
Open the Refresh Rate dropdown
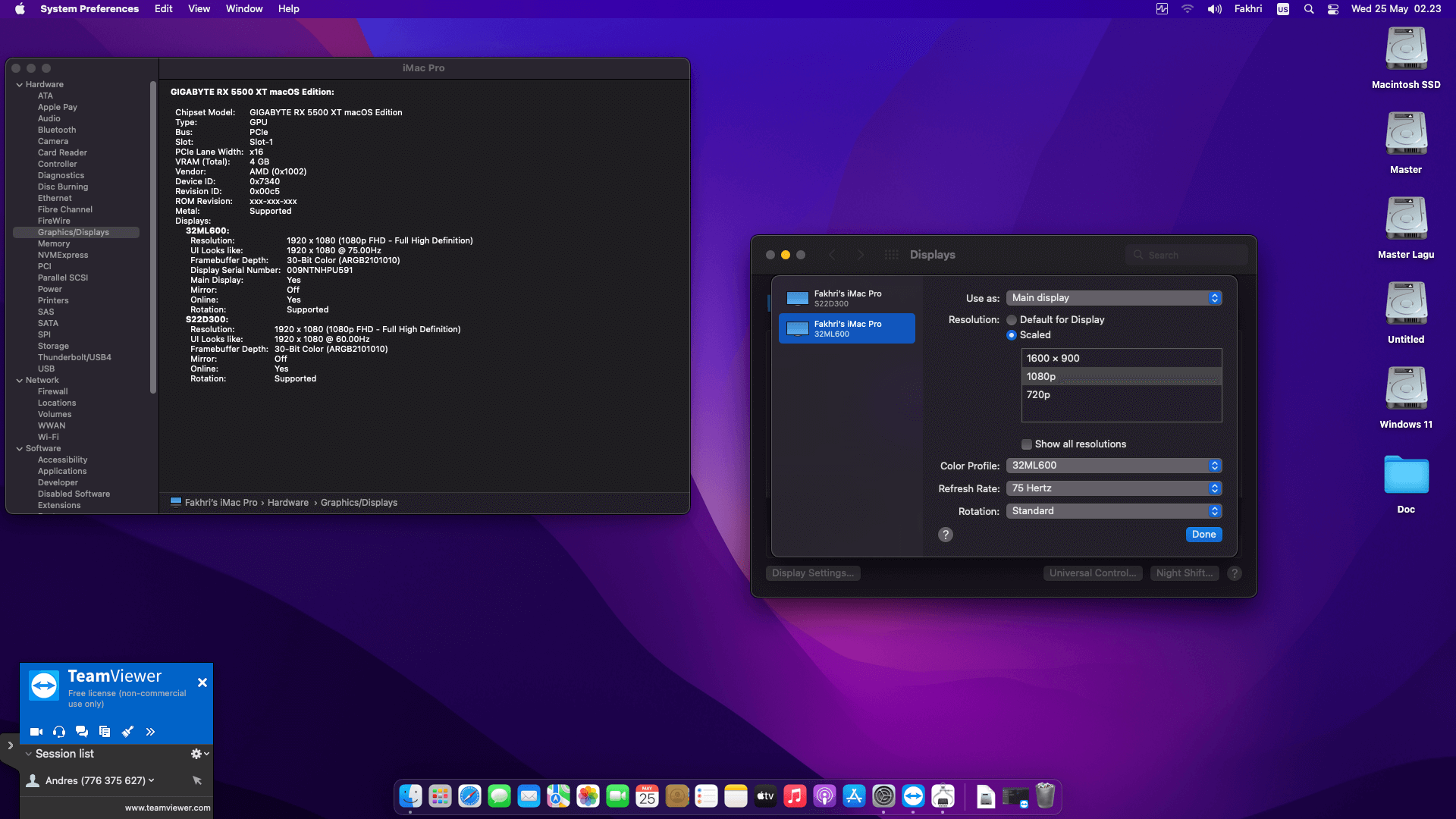pyautogui.click(x=1114, y=488)
